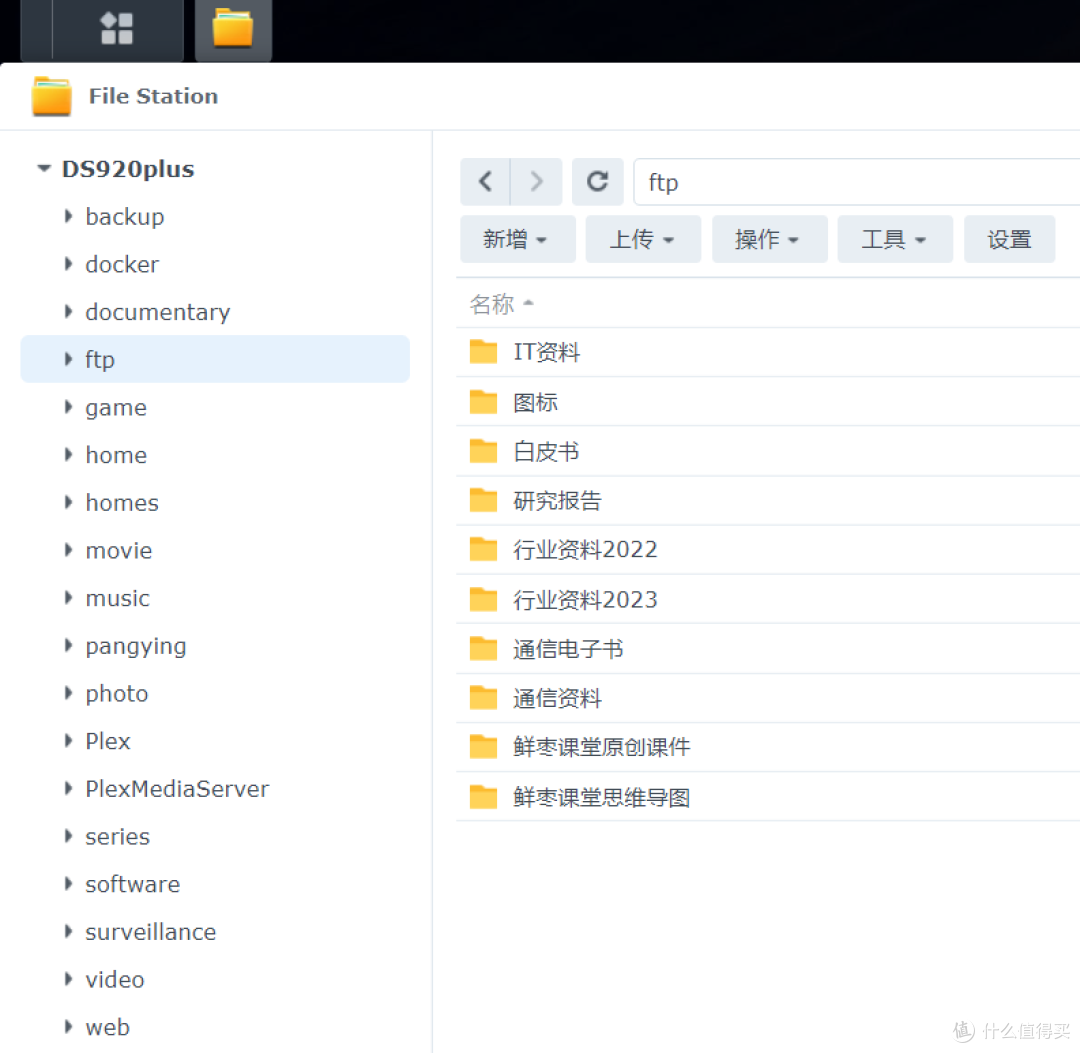Expand the homes folder arrow

click(x=68, y=502)
